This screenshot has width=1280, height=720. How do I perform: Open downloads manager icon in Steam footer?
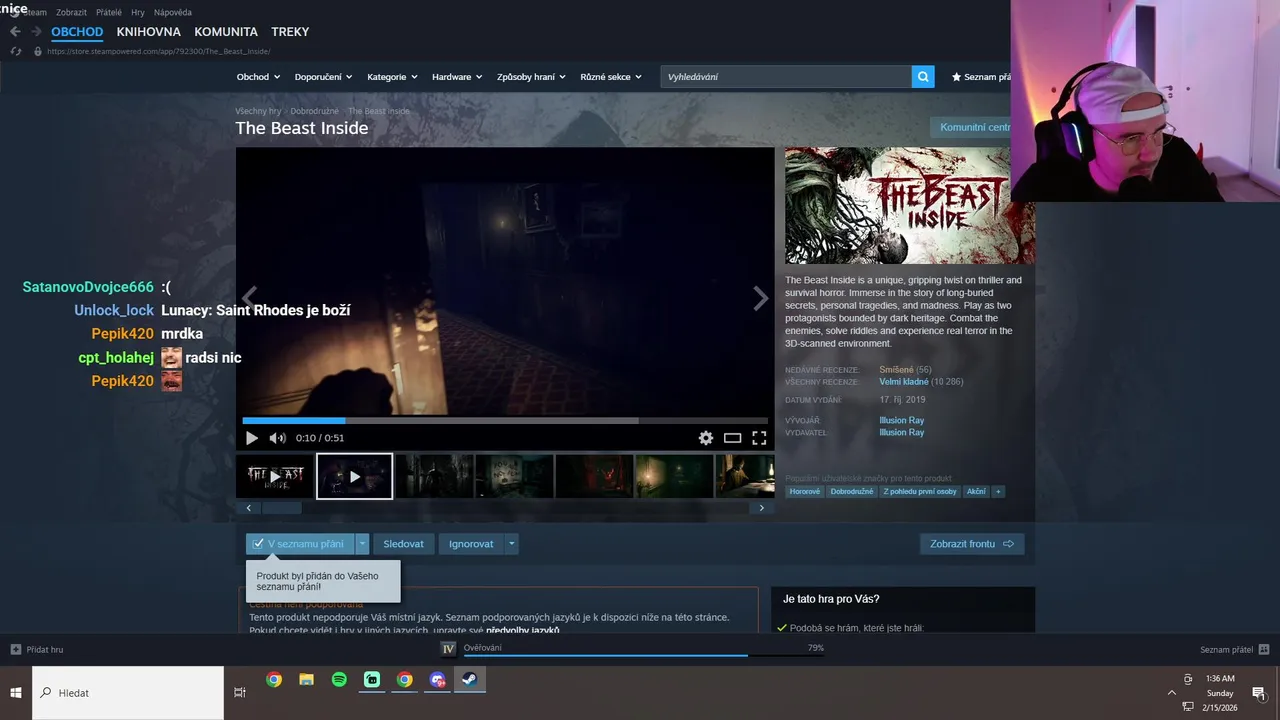449,649
